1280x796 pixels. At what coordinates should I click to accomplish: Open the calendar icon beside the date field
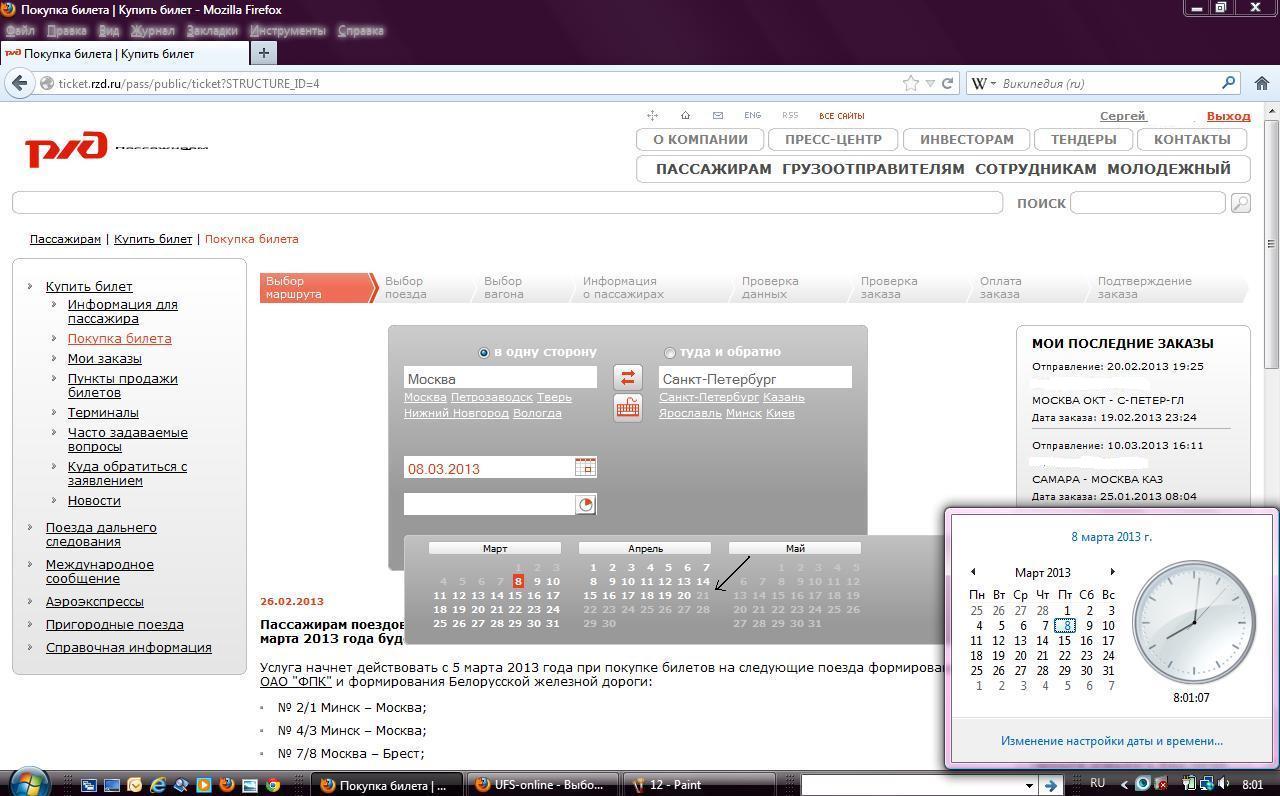tap(585, 467)
